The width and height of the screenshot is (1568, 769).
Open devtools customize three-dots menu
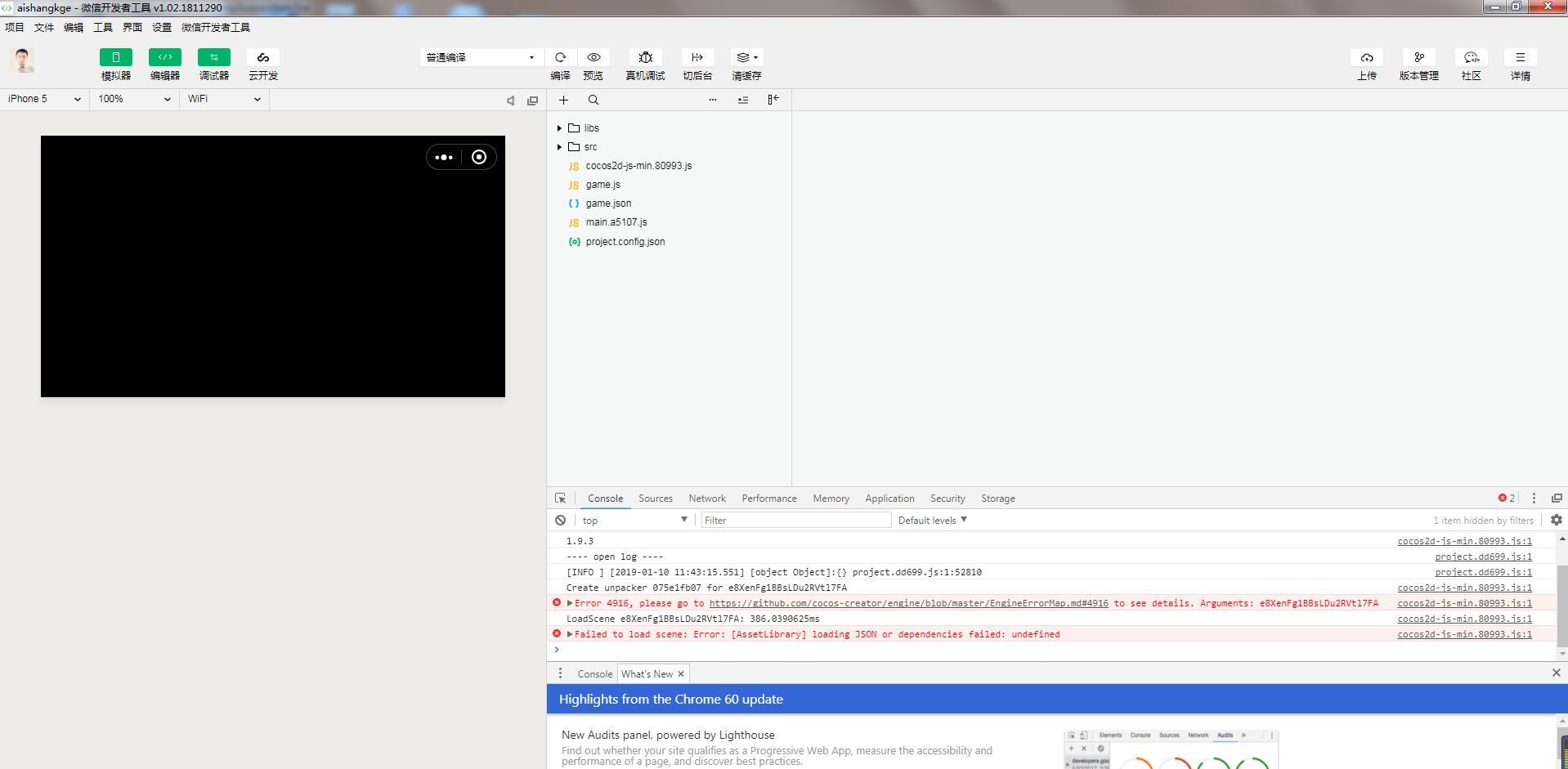click(1534, 499)
